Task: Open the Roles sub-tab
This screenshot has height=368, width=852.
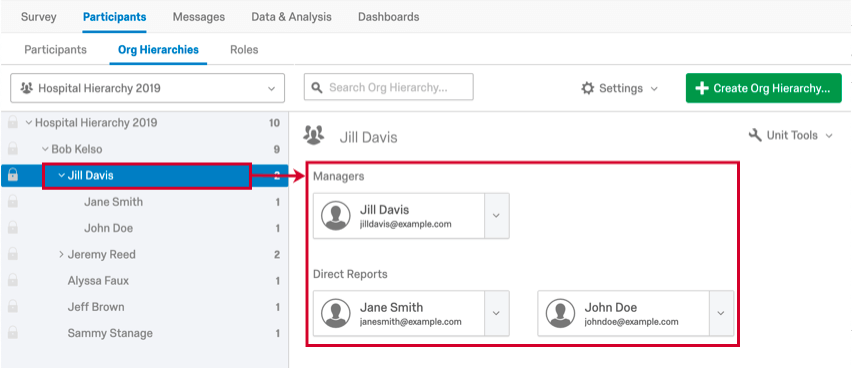Action: pyautogui.click(x=244, y=49)
